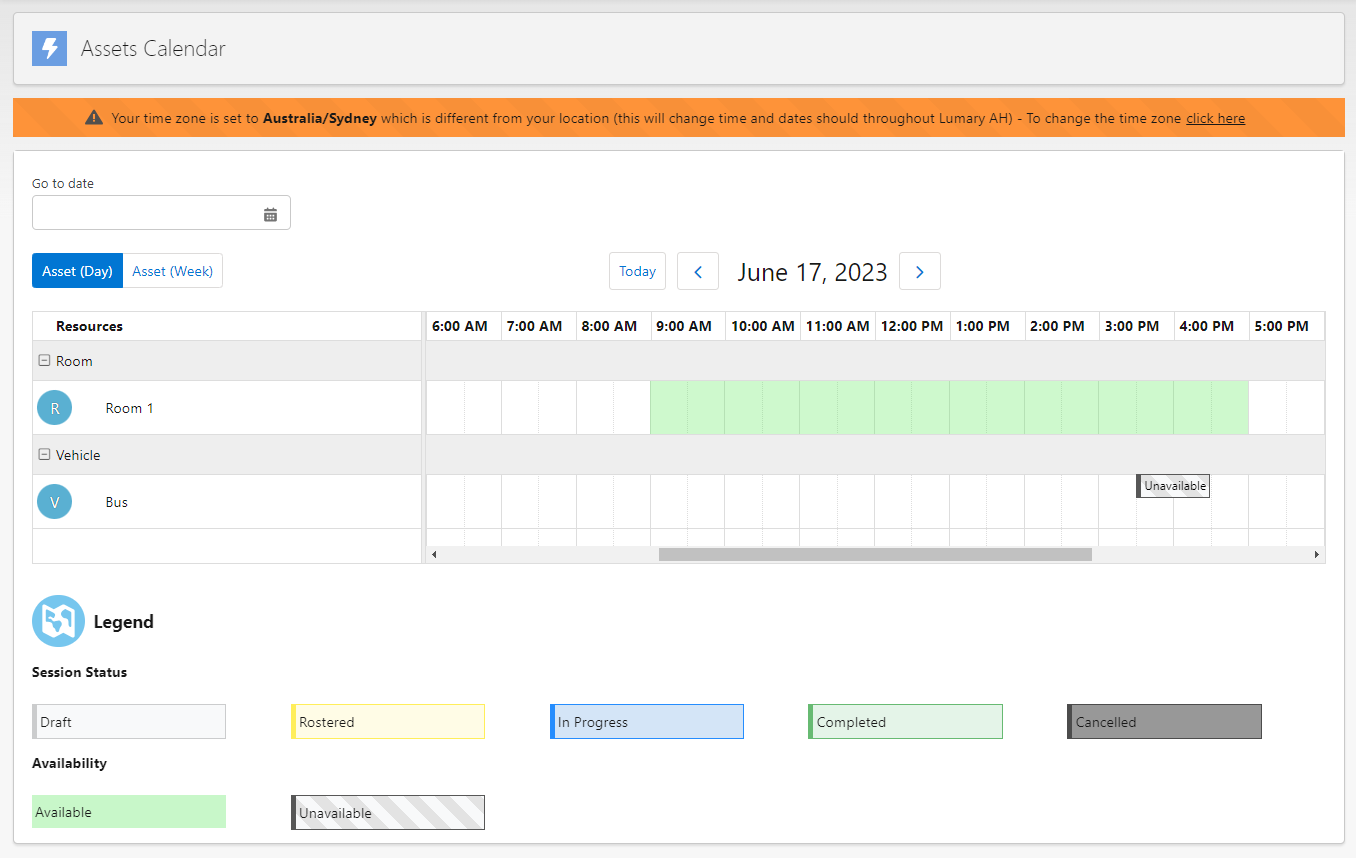Click the horizontal calendar scrollbar
The image size is (1356, 858).
(x=875, y=553)
